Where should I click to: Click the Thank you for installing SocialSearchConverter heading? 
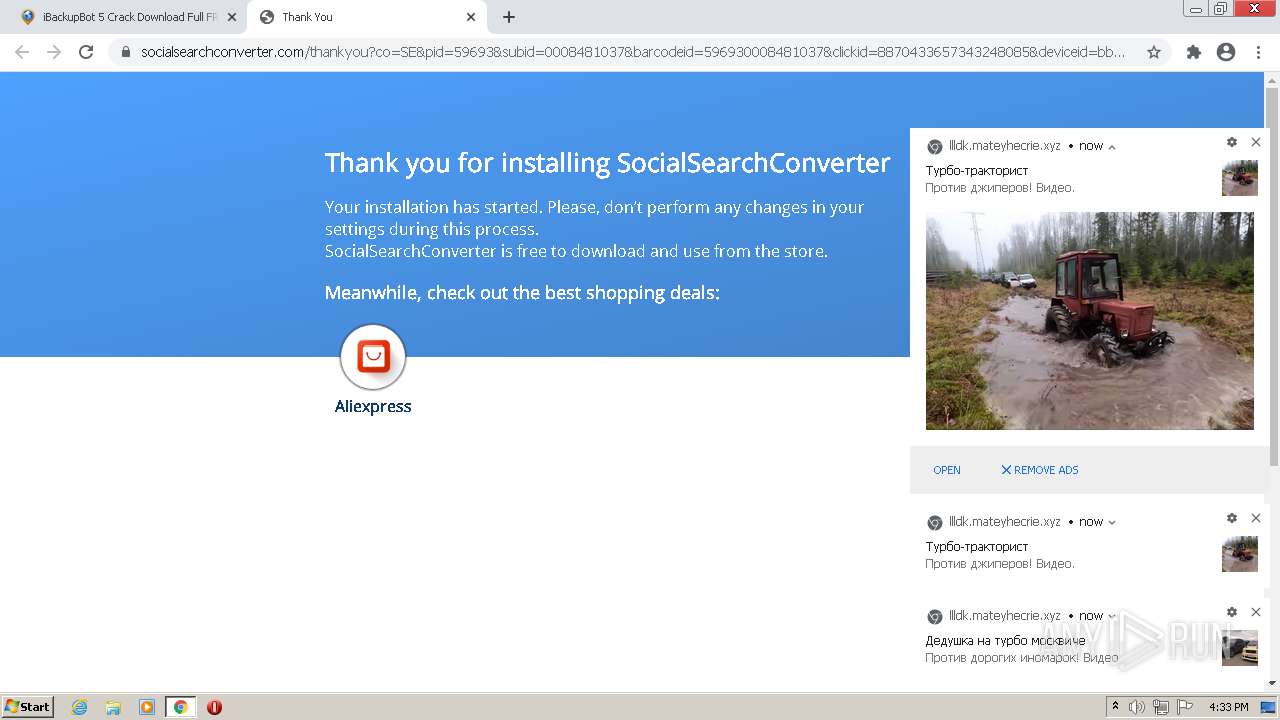(x=607, y=163)
